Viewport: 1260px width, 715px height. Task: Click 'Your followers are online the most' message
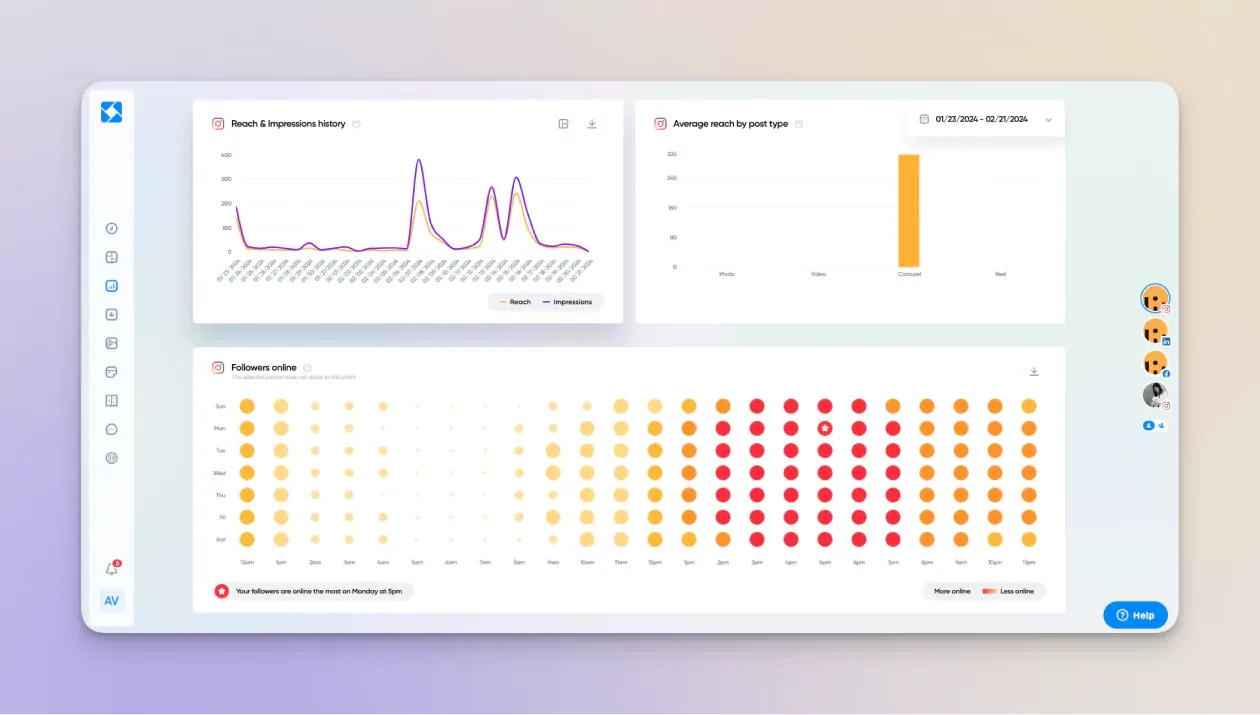pyautogui.click(x=319, y=591)
